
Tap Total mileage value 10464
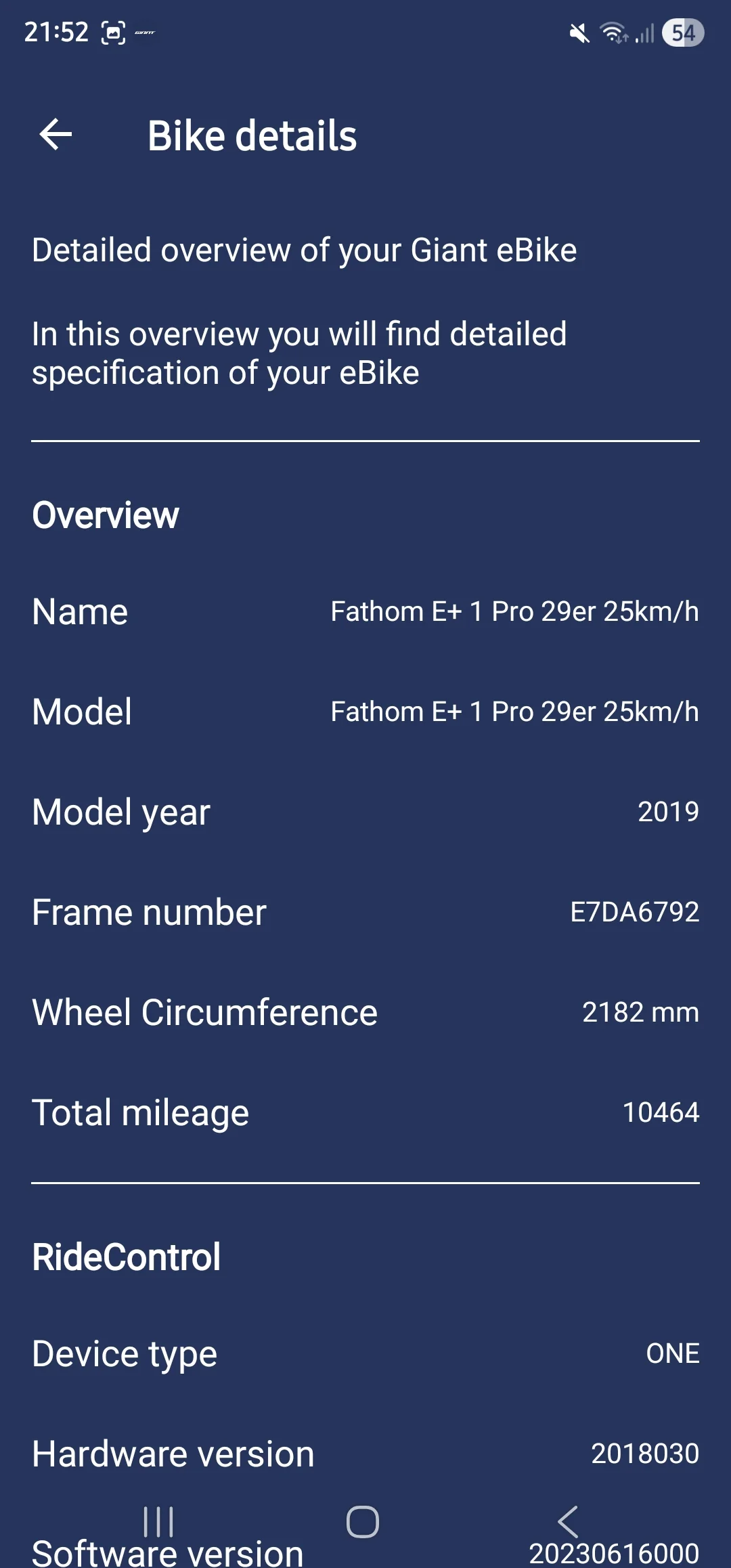[x=661, y=1112]
